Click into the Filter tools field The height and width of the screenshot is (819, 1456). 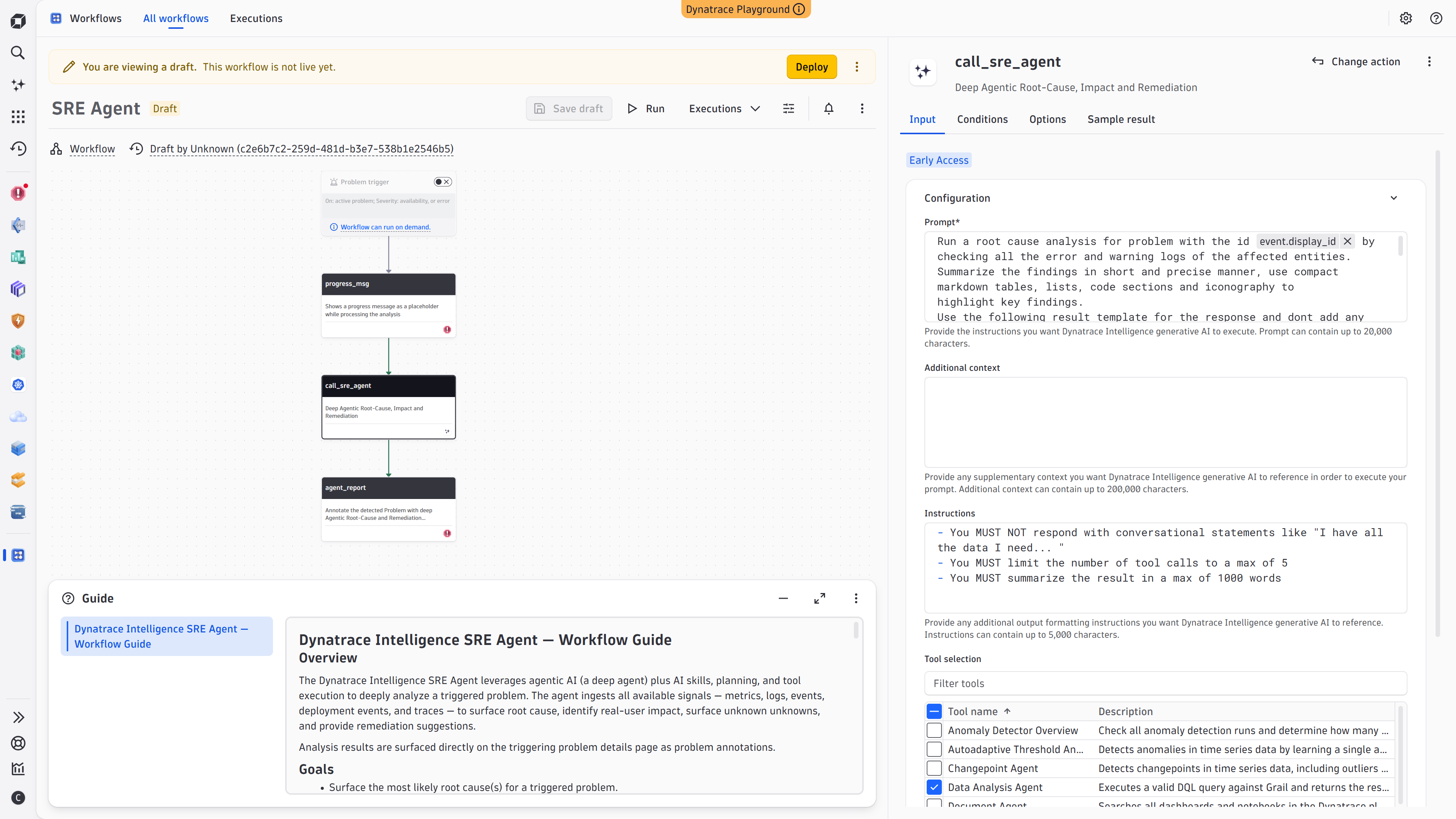1166,683
